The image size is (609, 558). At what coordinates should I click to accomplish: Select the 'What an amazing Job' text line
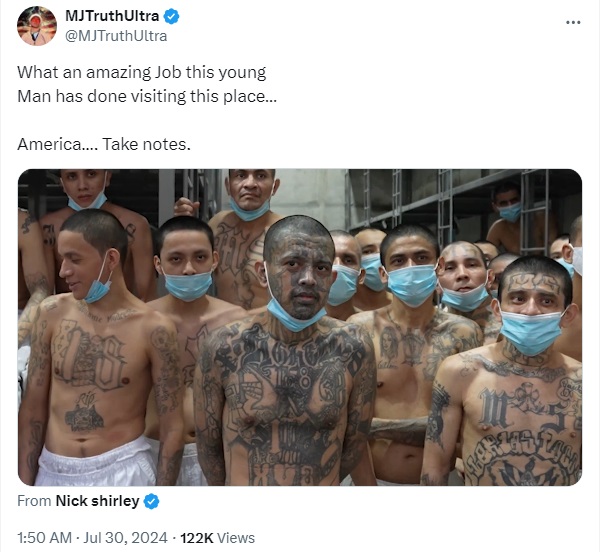coord(142,73)
